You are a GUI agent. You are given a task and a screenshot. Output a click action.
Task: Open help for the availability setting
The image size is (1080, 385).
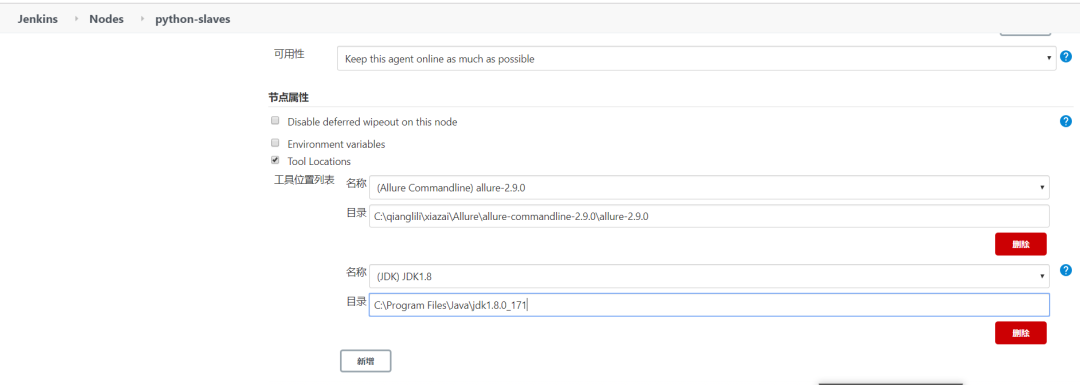coord(1066,57)
